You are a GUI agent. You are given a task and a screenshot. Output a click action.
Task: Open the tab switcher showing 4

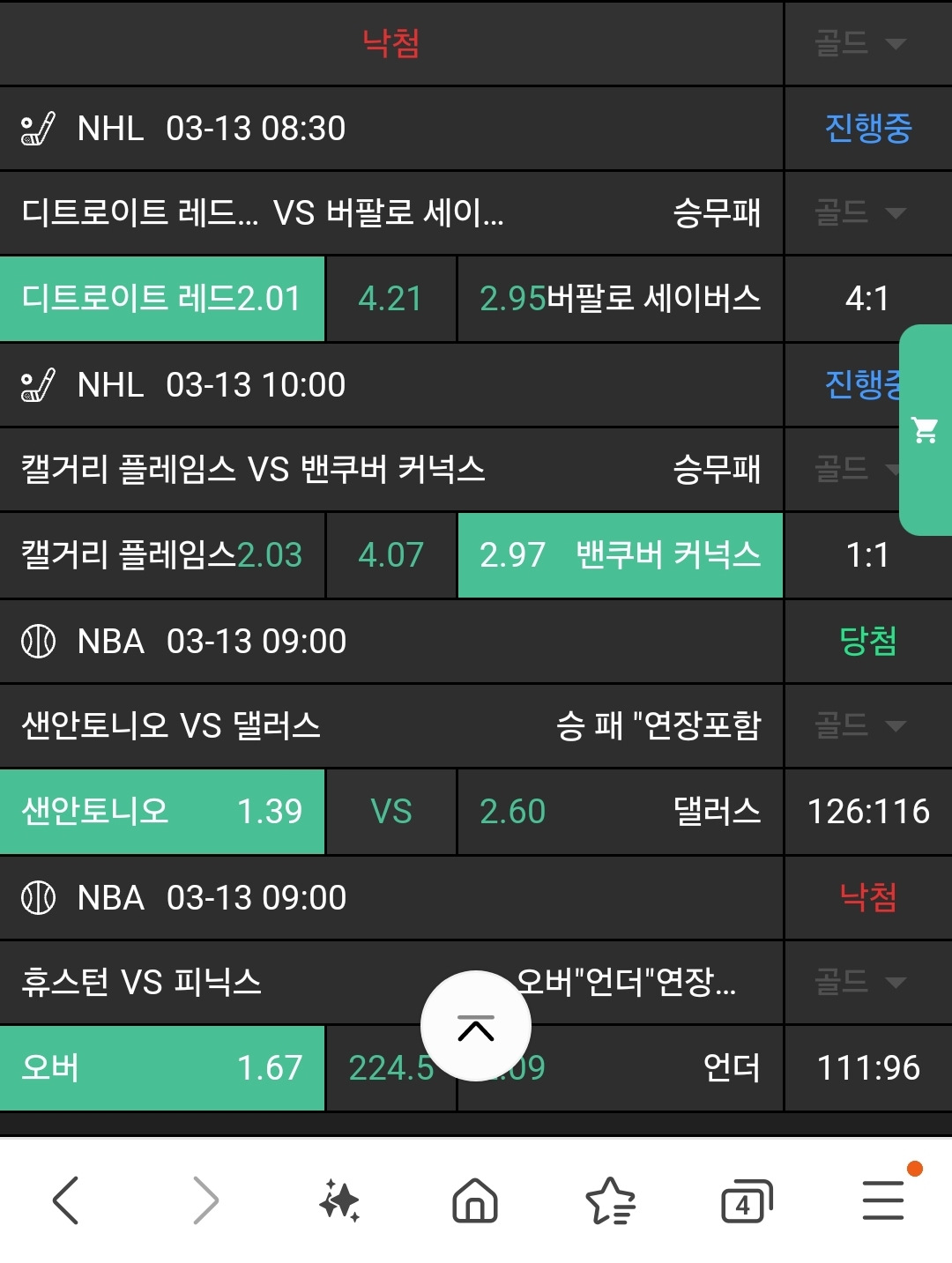tap(746, 1200)
